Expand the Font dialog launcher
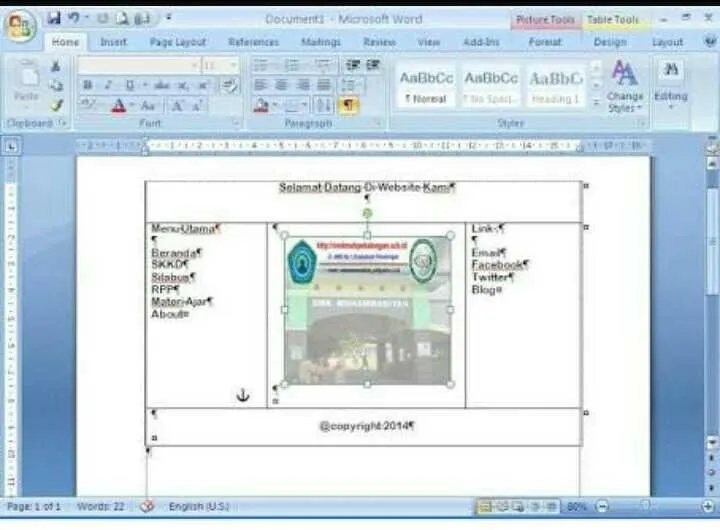The width and height of the screenshot is (720, 530). click(x=236, y=123)
